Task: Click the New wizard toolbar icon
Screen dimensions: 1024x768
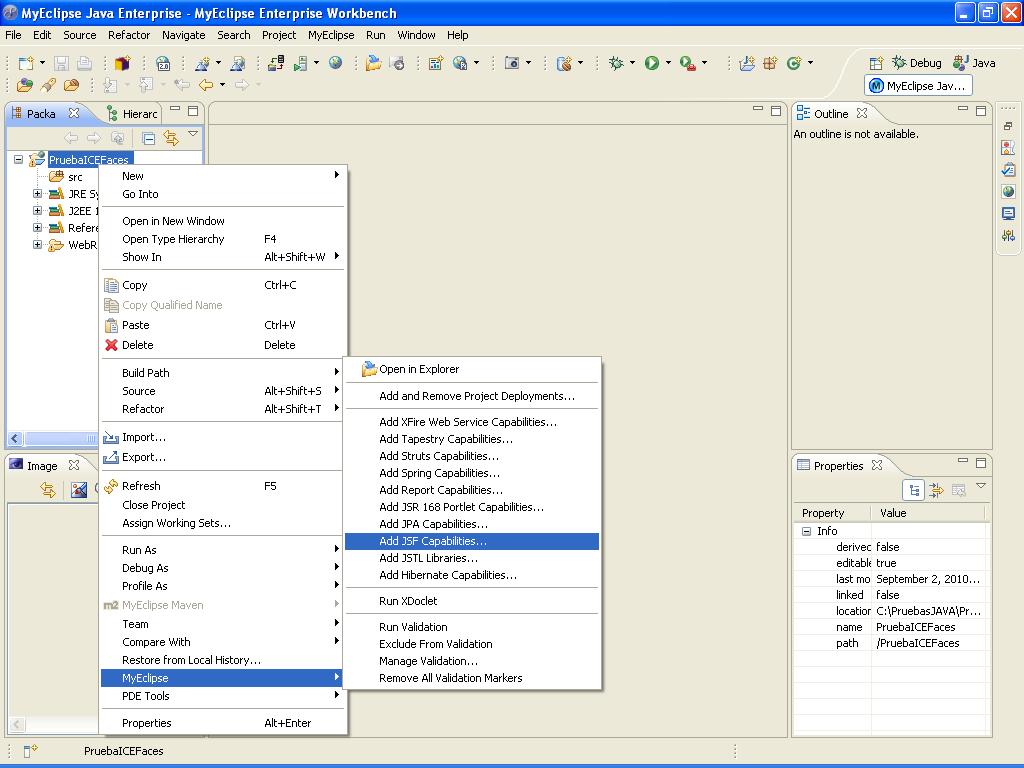Action: tap(25, 63)
